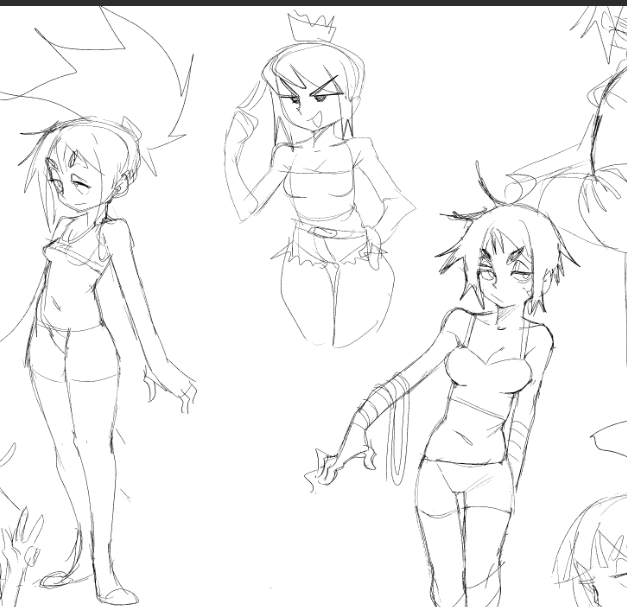Click the crown sketch above the center character
Screen dimensions: 627x607
pos(312,26)
